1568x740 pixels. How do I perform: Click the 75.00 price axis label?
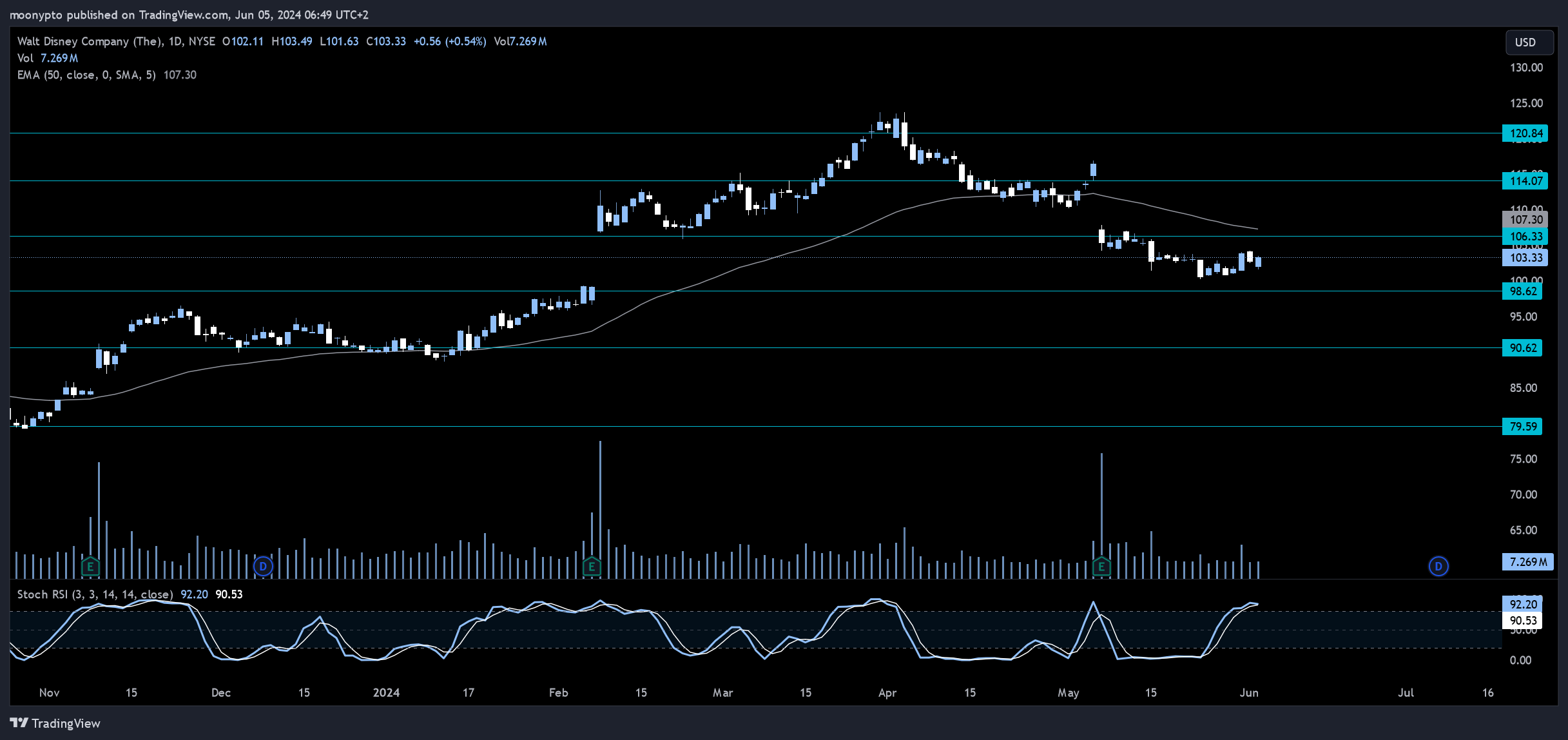[1524, 459]
